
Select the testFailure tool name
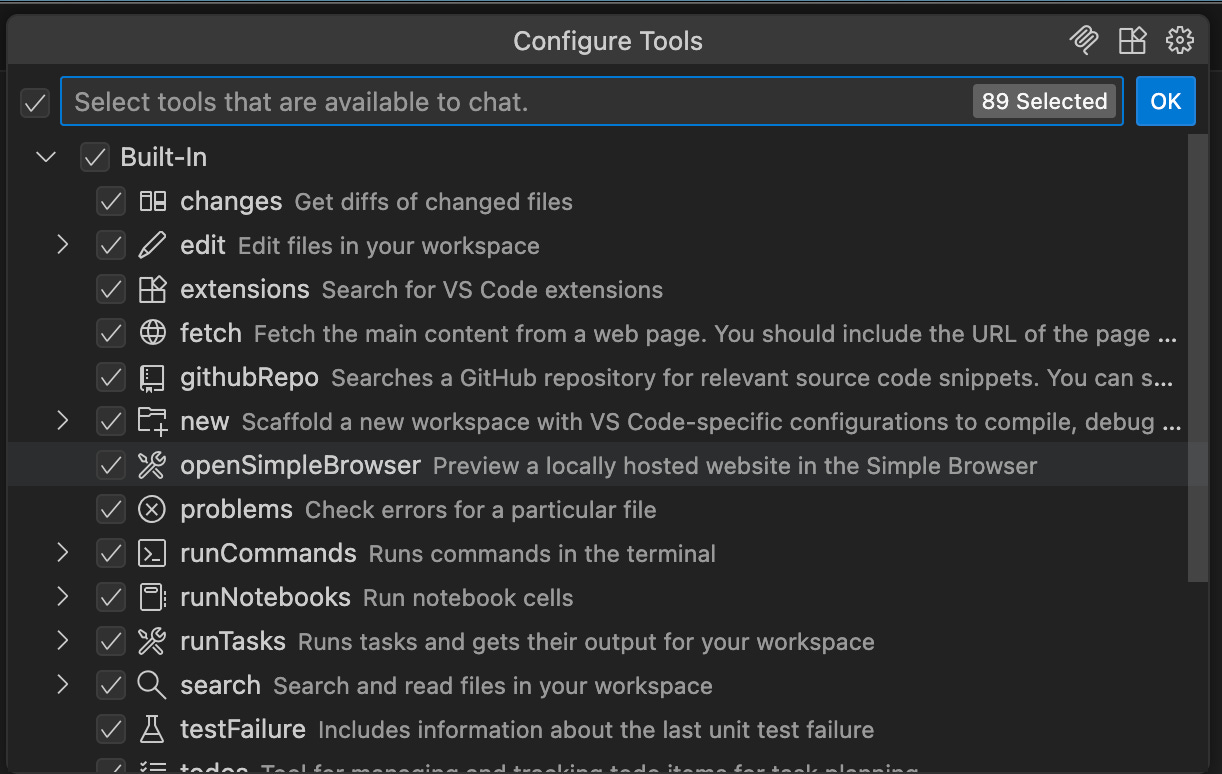point(243,730)
